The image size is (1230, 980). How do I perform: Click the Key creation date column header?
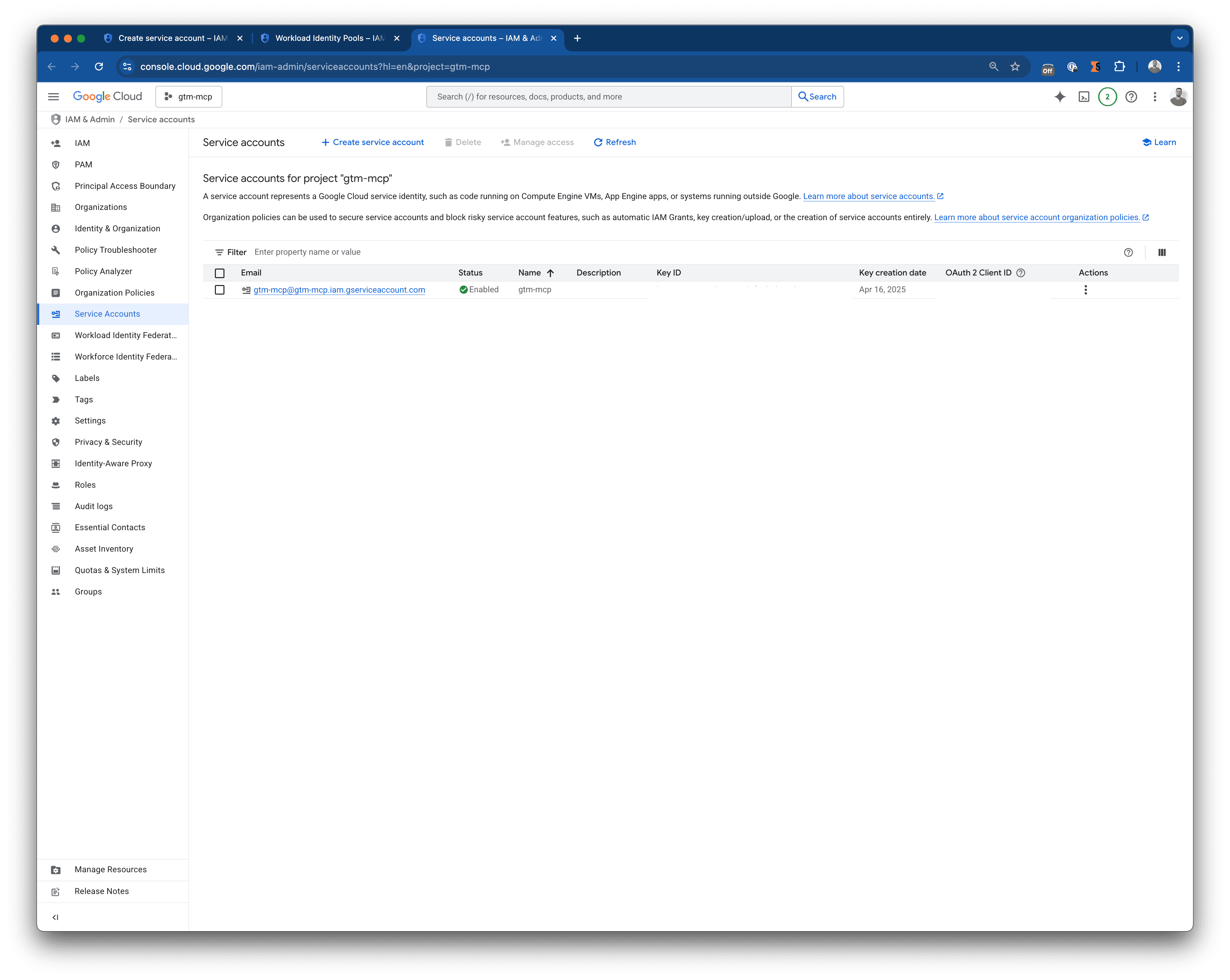pos(892,273)
